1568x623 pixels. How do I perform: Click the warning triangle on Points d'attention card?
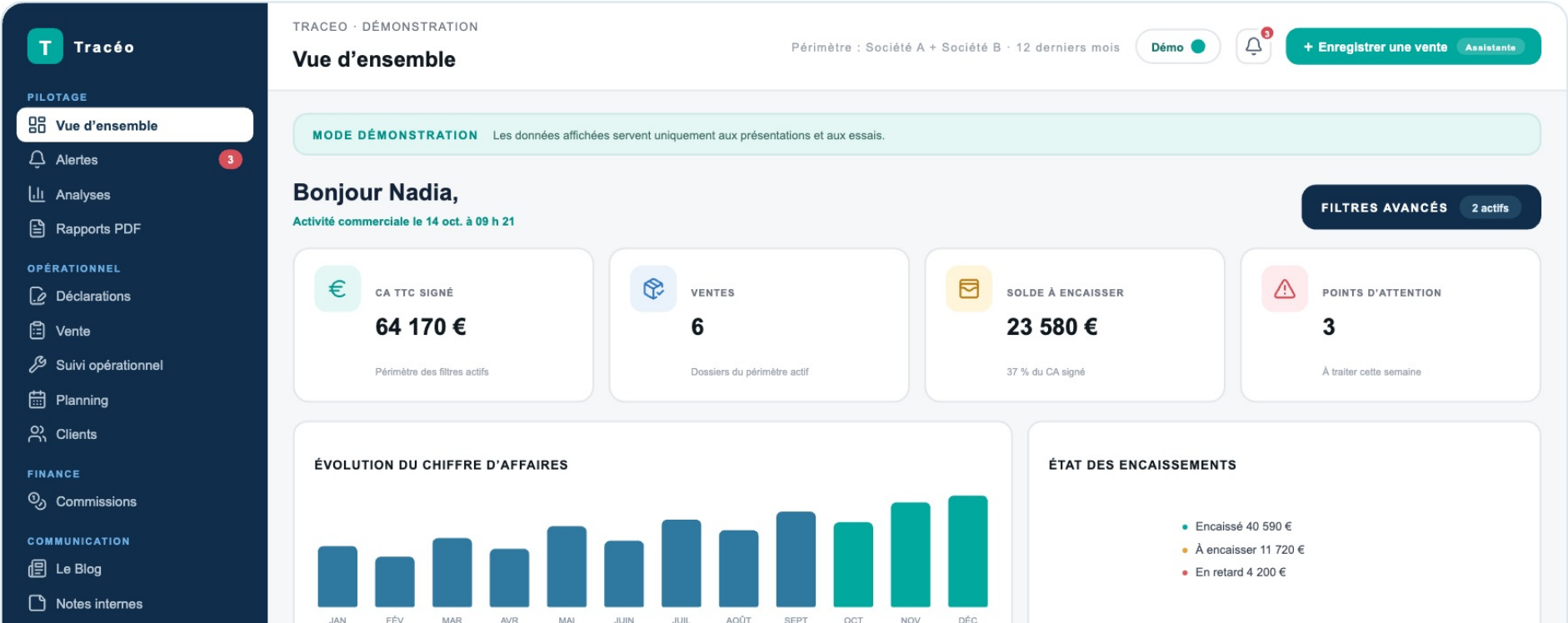[1285, 289]
